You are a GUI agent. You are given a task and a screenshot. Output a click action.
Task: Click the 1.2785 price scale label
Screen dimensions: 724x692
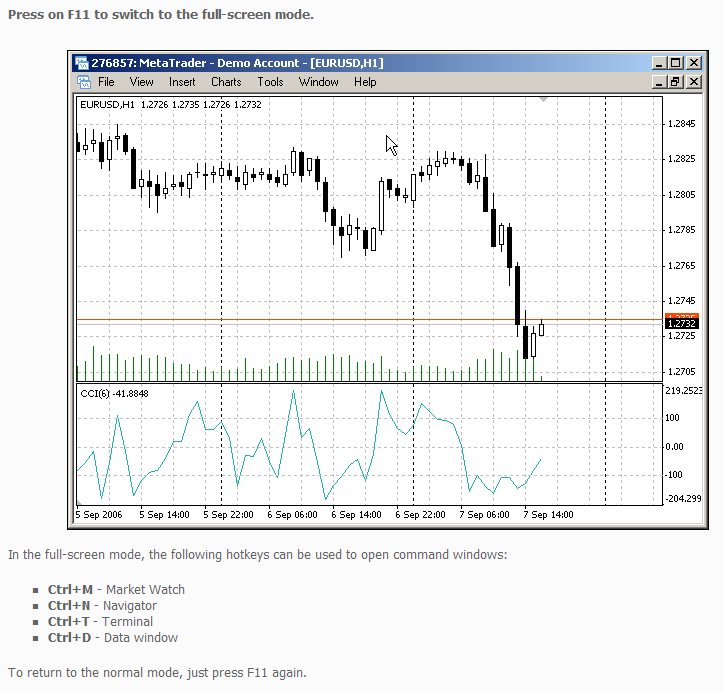(x=682, y=230)
